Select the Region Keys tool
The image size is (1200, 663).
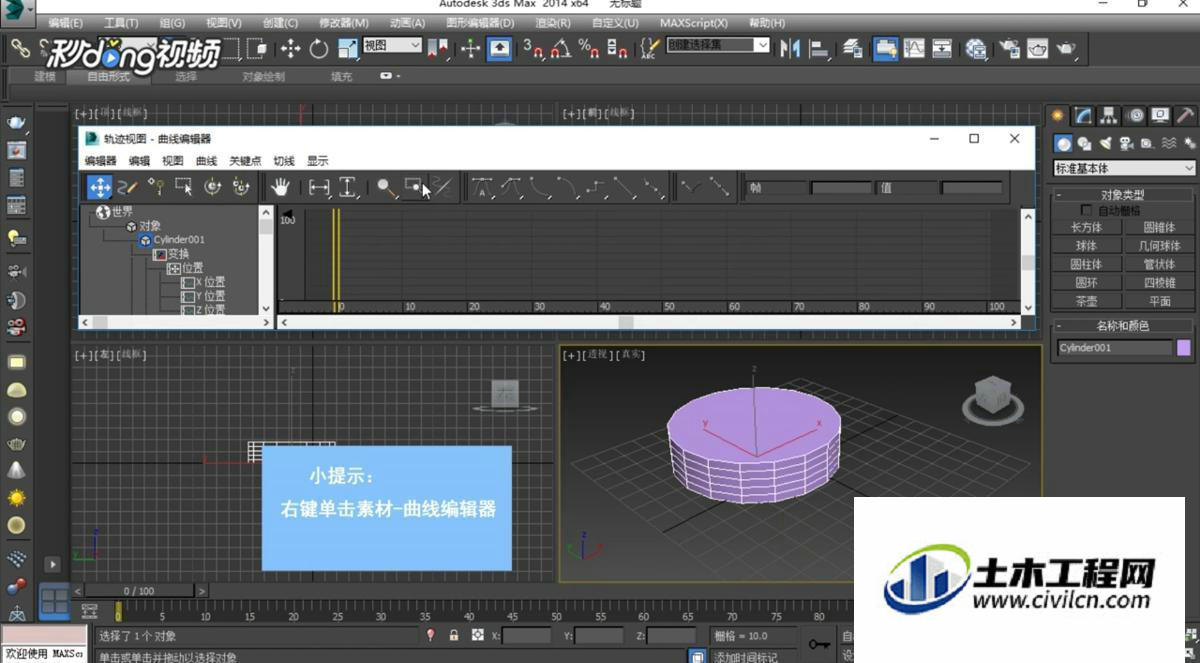click(183, 187)
